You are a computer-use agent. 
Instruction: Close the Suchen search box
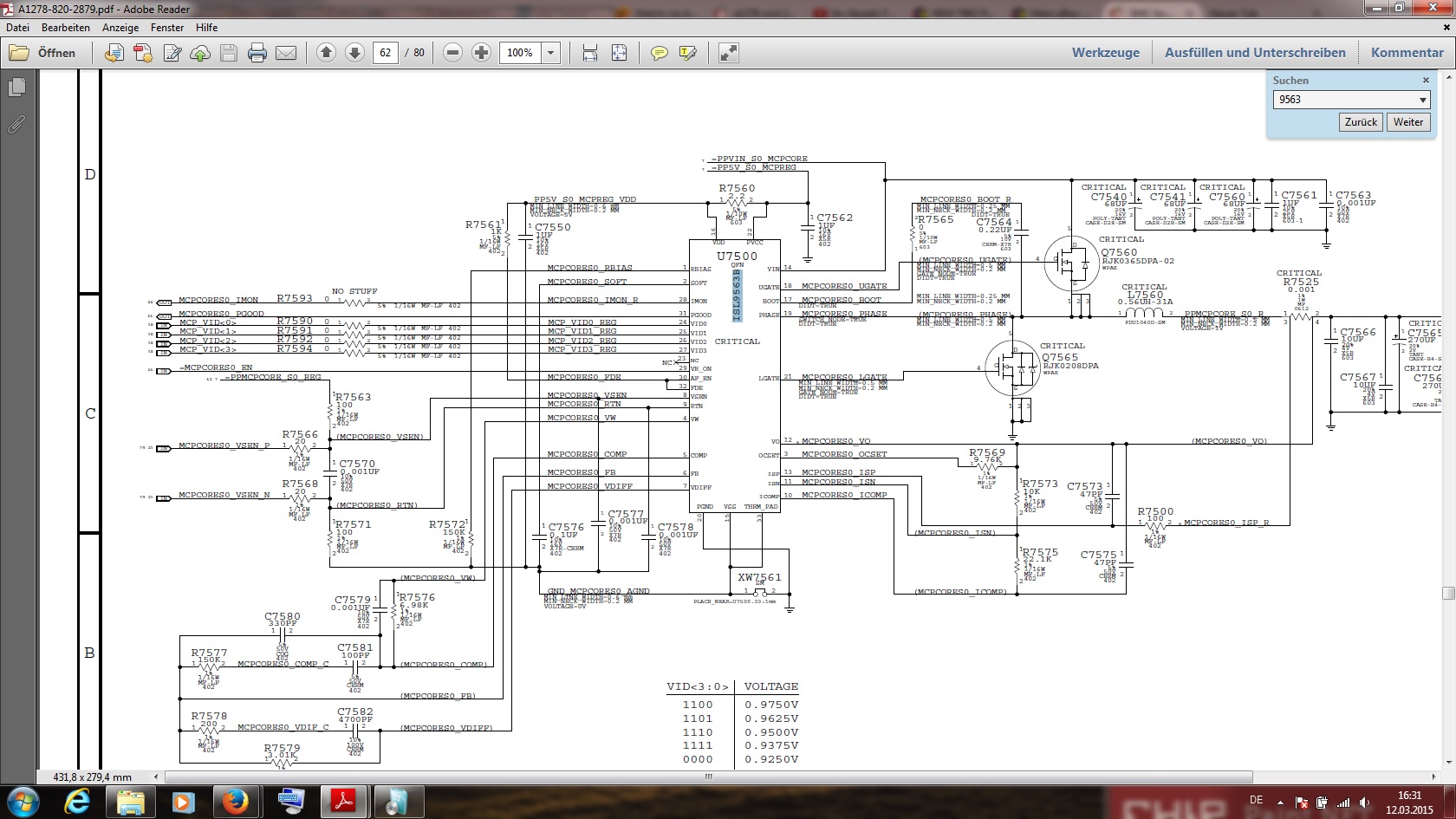coord(1426,81)
